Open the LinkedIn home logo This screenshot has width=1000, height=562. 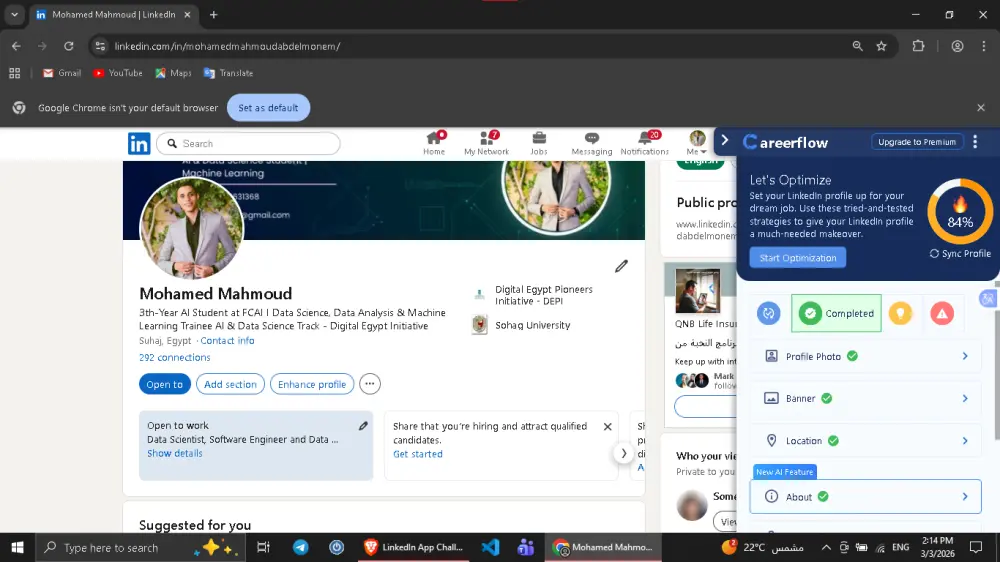138,144
